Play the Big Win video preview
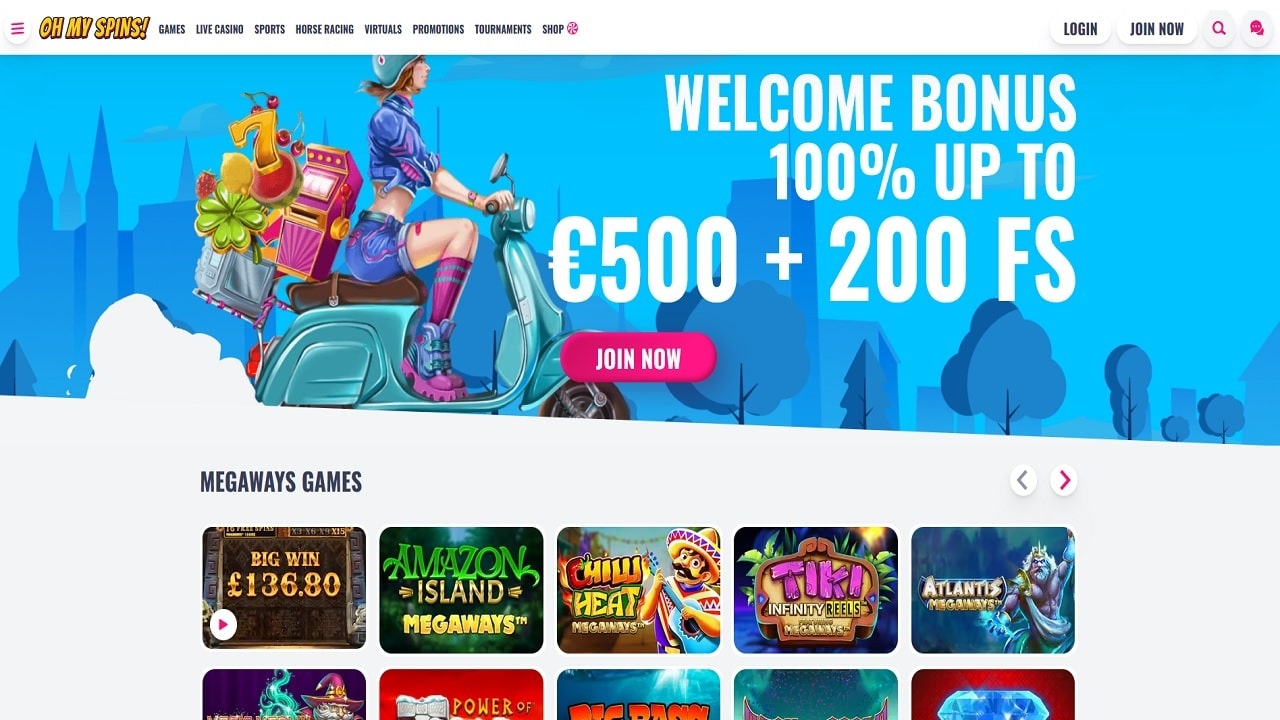Image resolution: width=1280 pixels, height=720 pixels. 223,625
